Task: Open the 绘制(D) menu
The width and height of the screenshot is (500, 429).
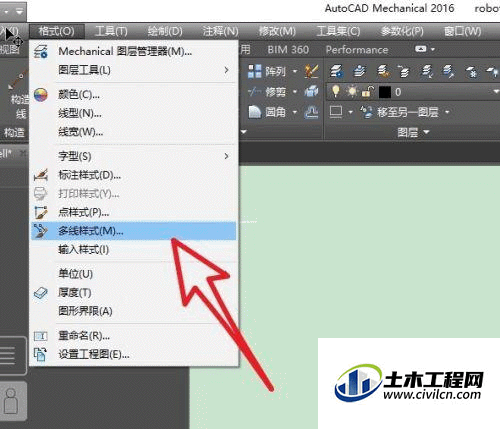Action: pos(165,32)
